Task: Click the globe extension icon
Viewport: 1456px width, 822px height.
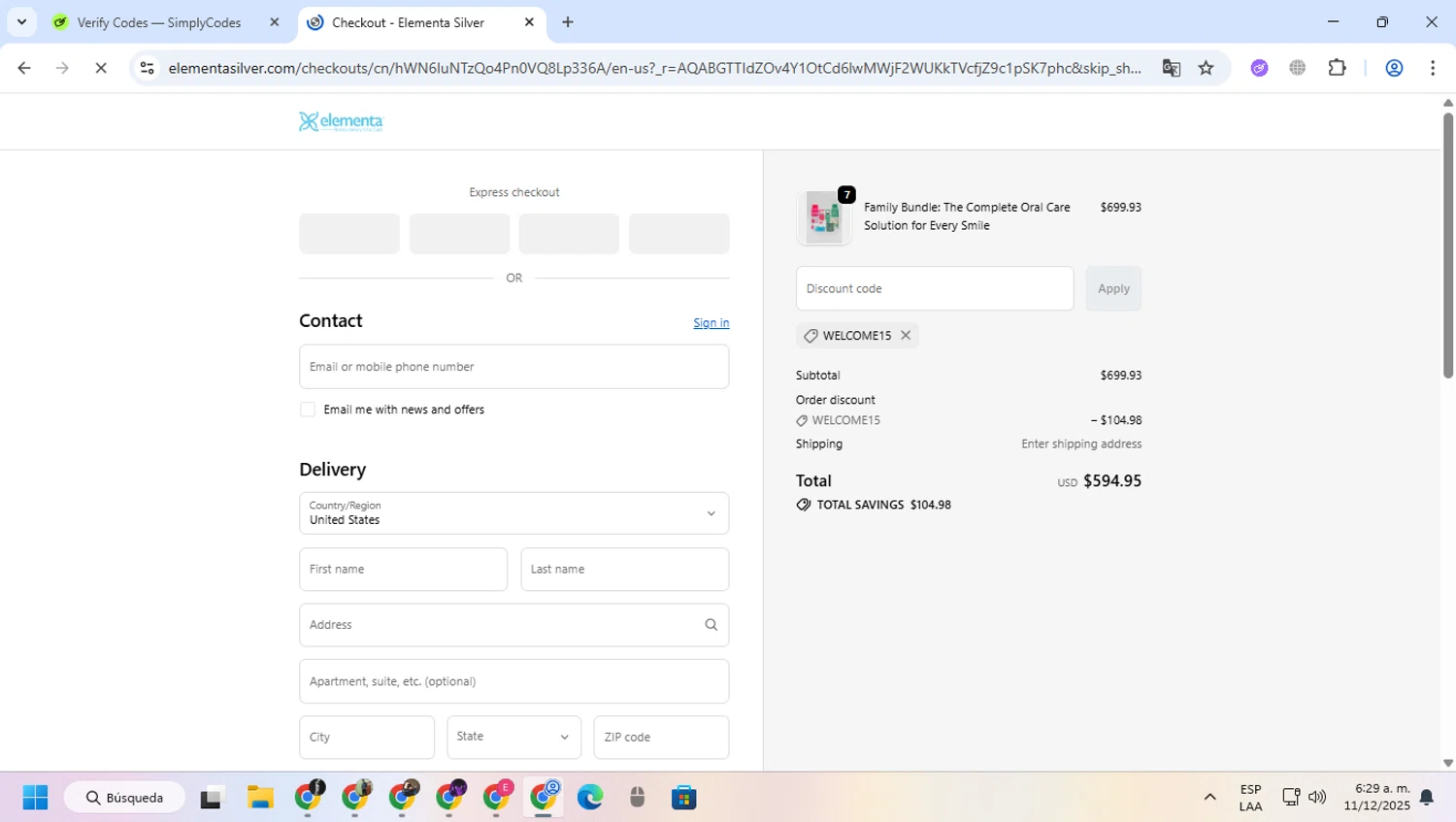Action: point(1298,68)
